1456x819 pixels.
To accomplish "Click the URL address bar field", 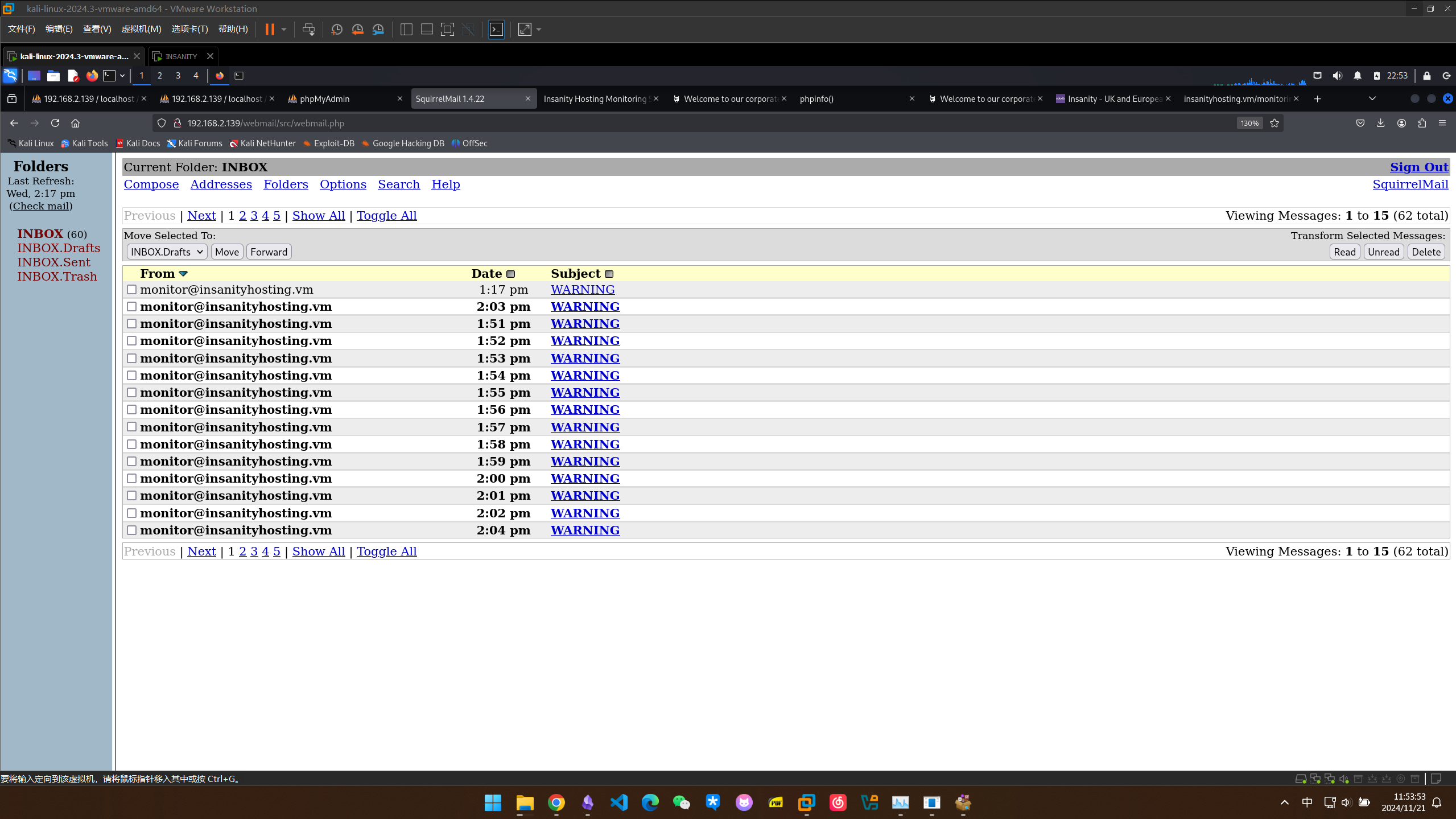I will [683, 123].
